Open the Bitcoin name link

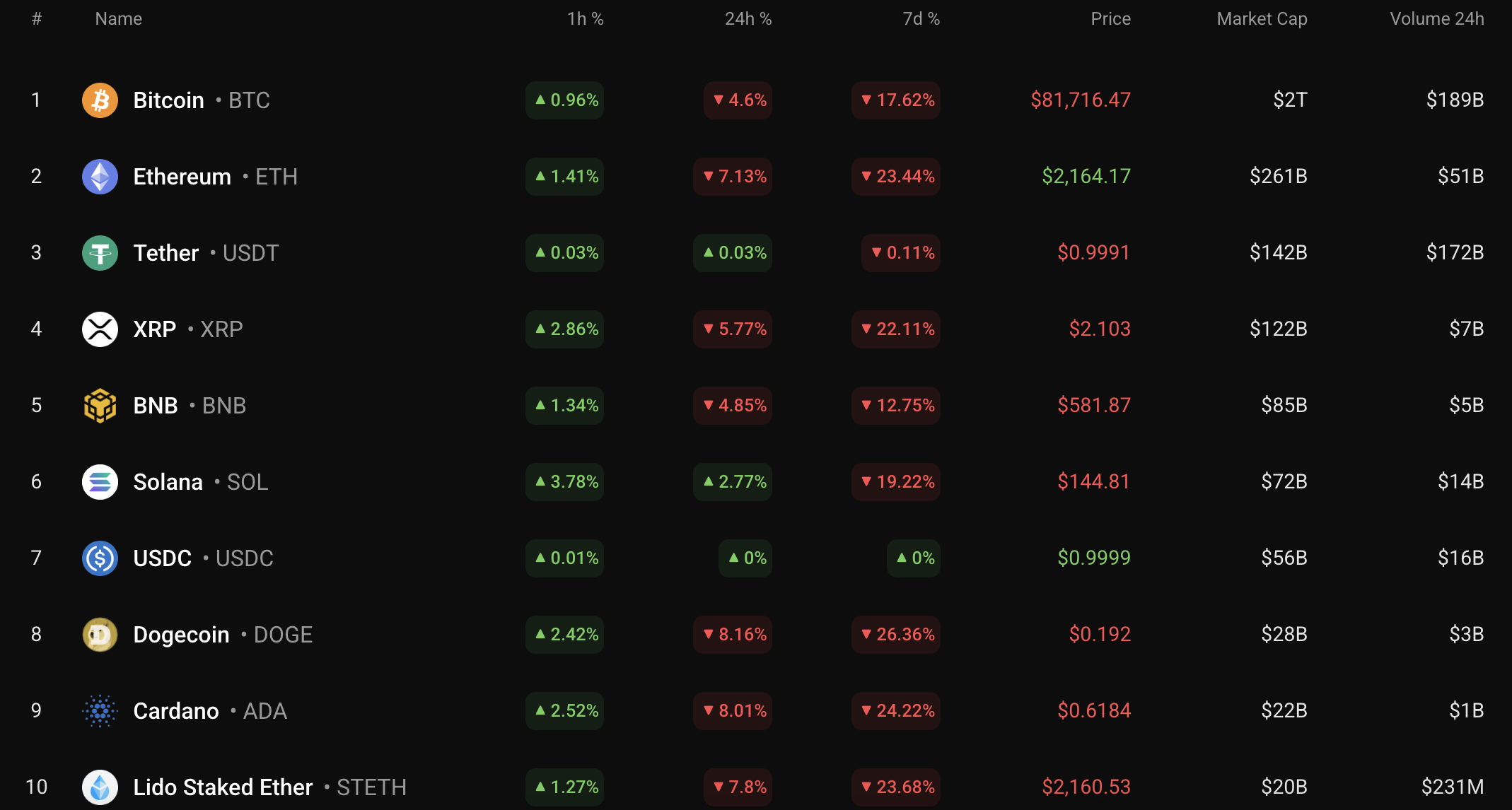(168, 100)
